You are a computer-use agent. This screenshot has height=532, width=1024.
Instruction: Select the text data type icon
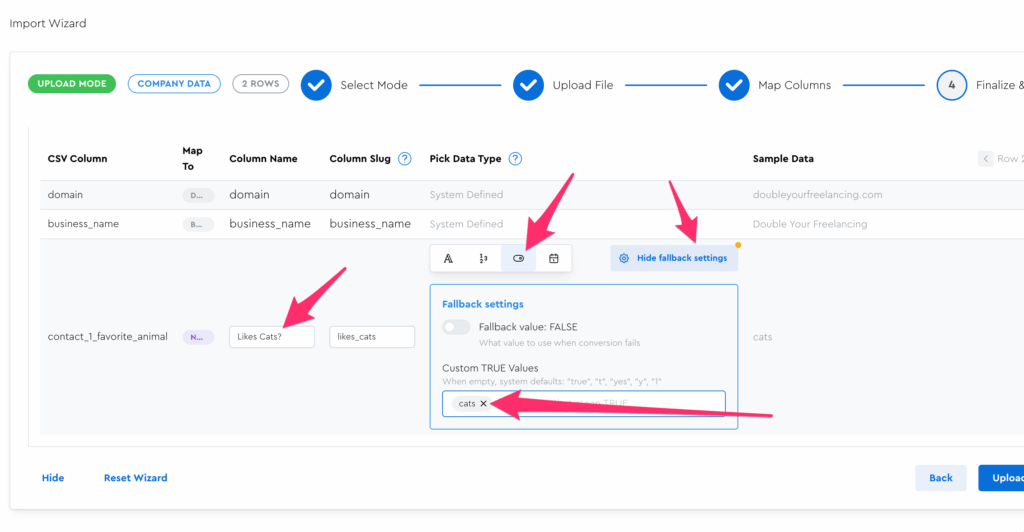coord(448,258)
